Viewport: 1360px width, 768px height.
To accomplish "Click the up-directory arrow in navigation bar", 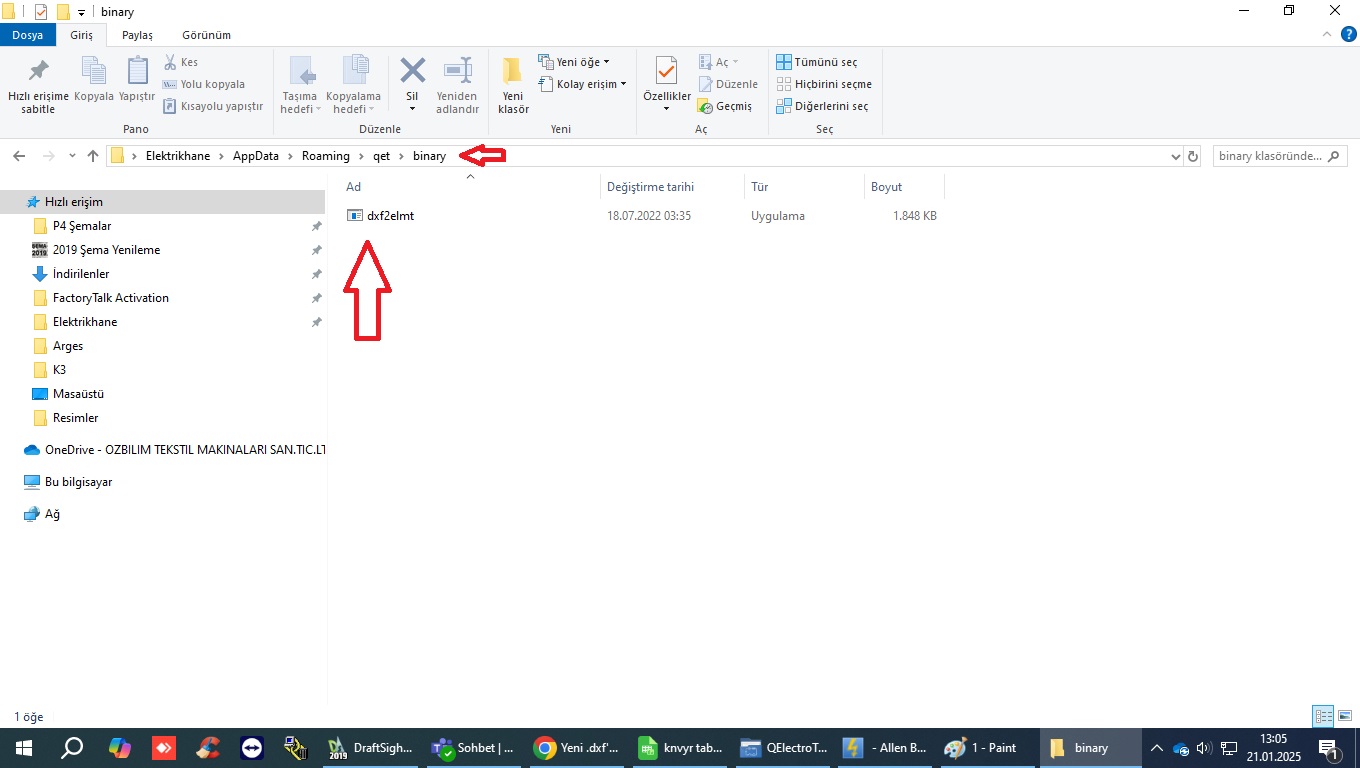I will [93, 156].
